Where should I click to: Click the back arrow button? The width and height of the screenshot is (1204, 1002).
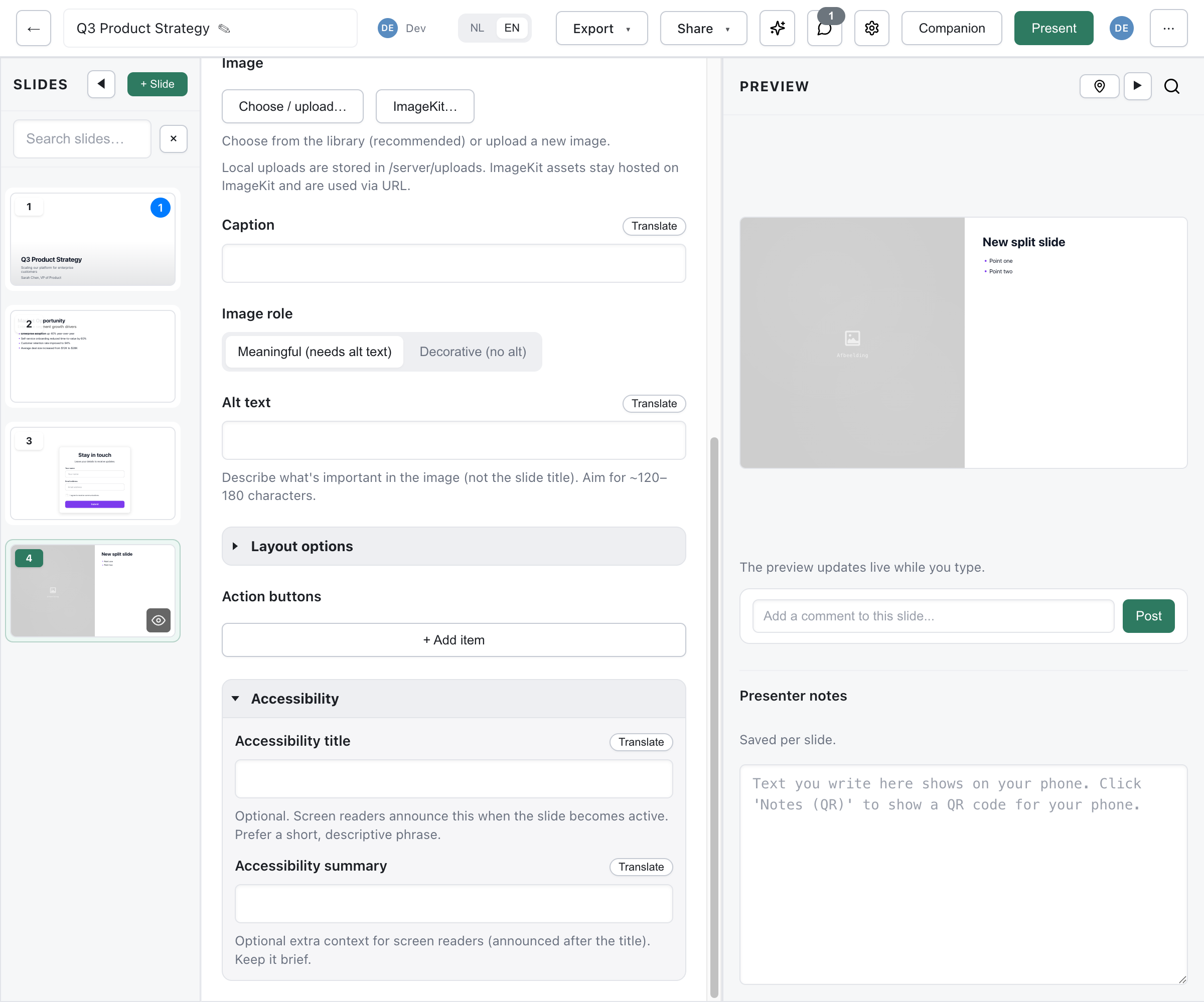[x=33, y=28]
